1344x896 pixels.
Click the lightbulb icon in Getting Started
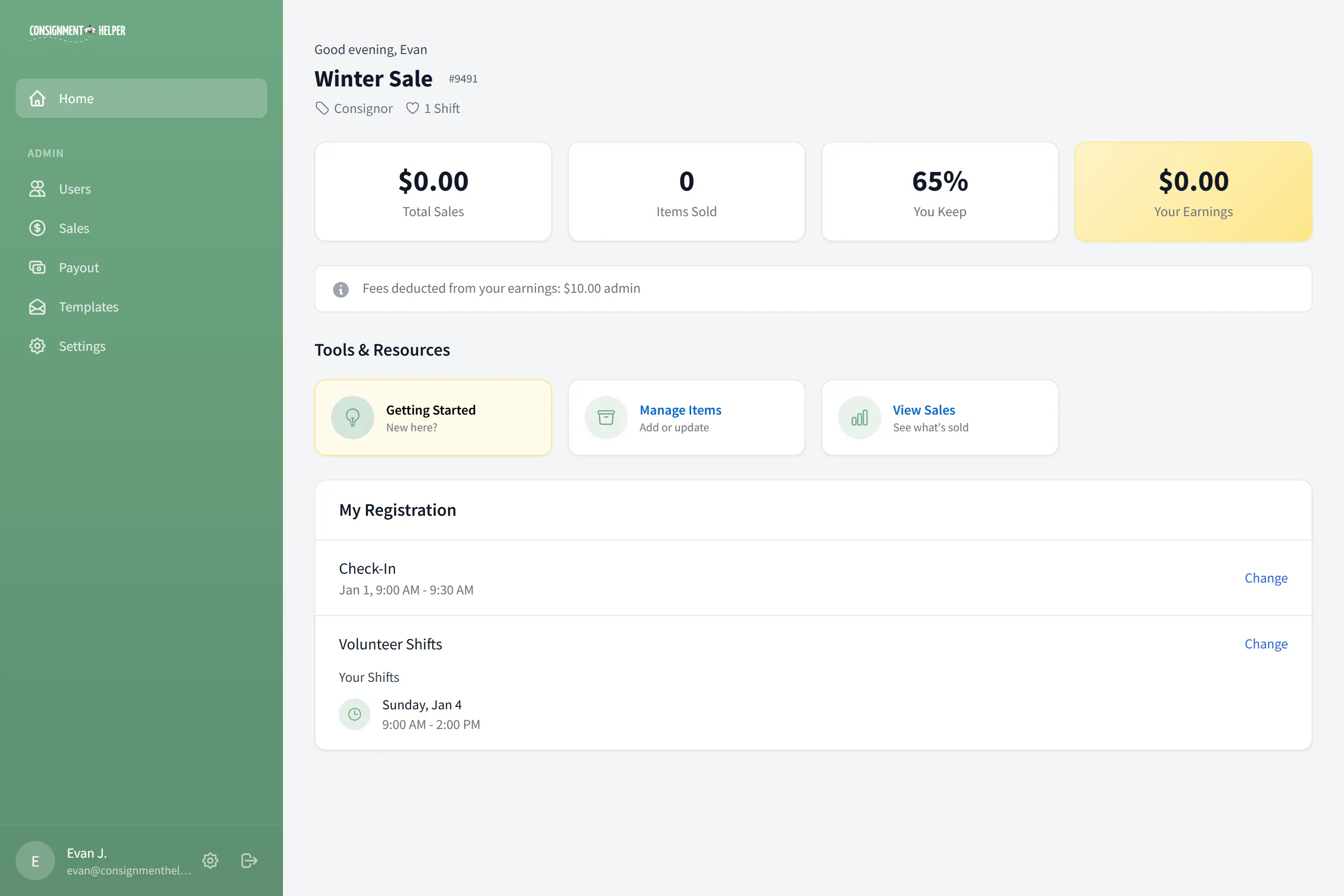[353, 417]
